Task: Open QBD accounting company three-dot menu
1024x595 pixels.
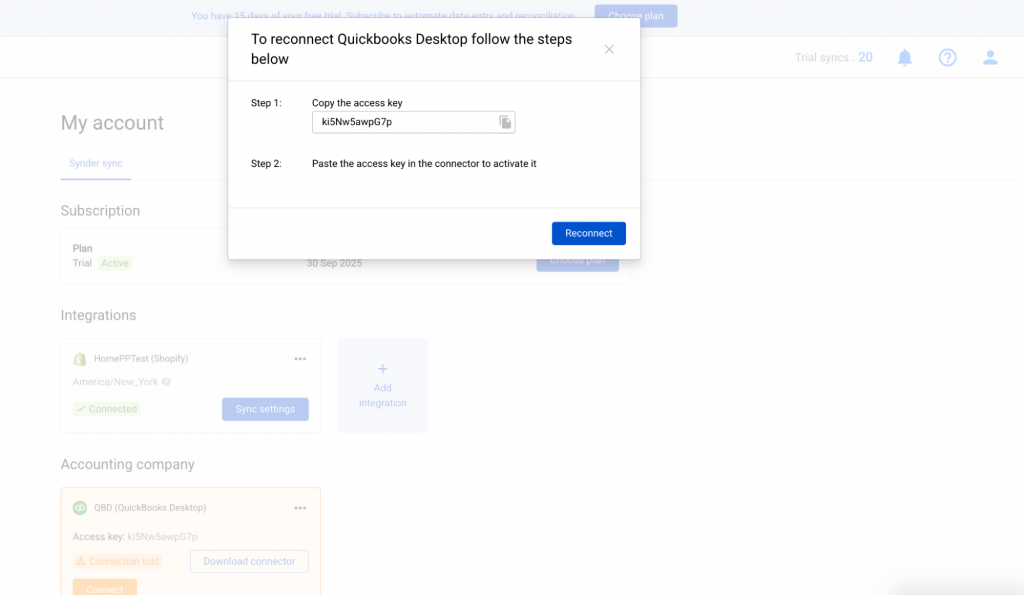Action: [x=300, y=508]
